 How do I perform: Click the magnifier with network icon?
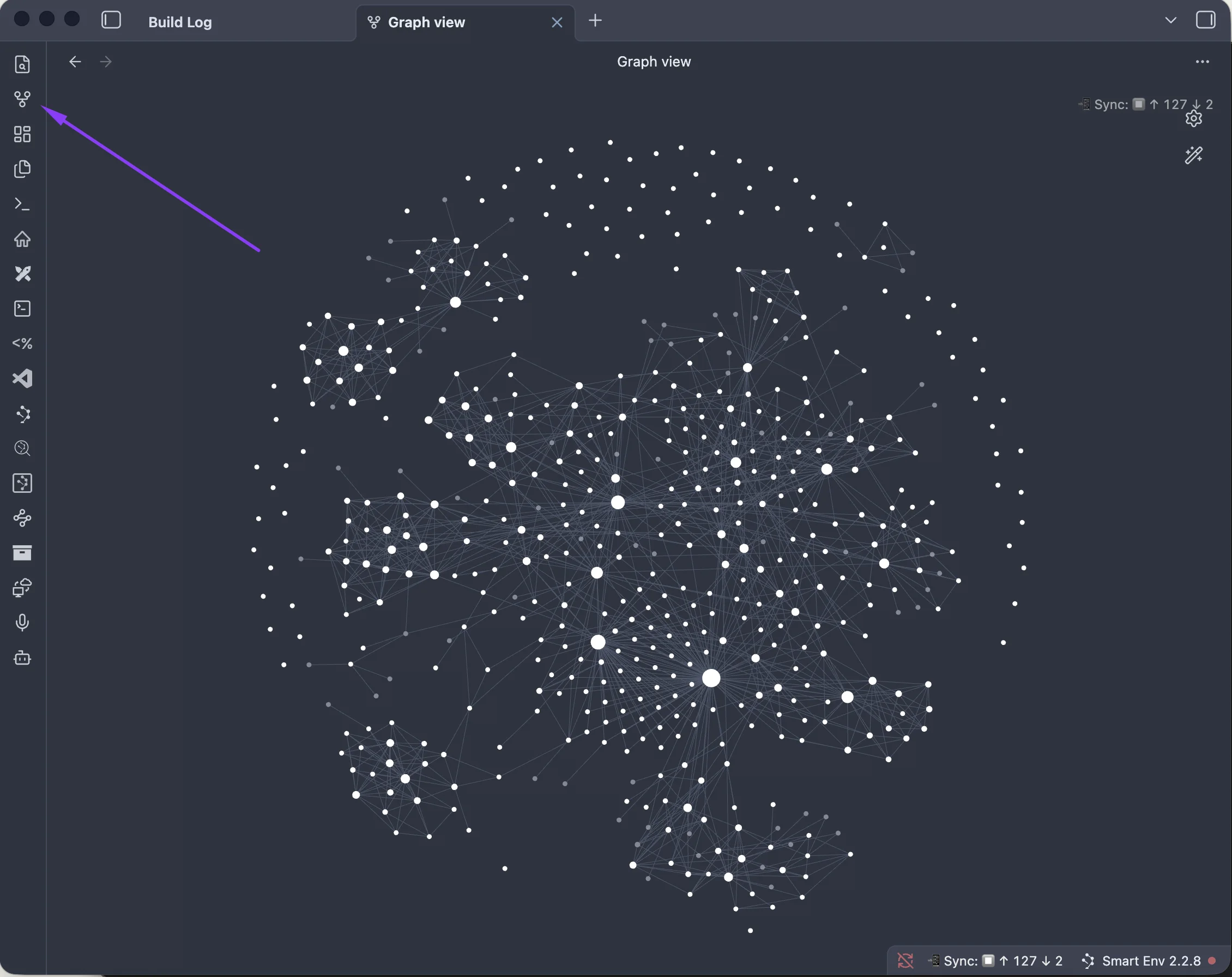coord(22,448)
